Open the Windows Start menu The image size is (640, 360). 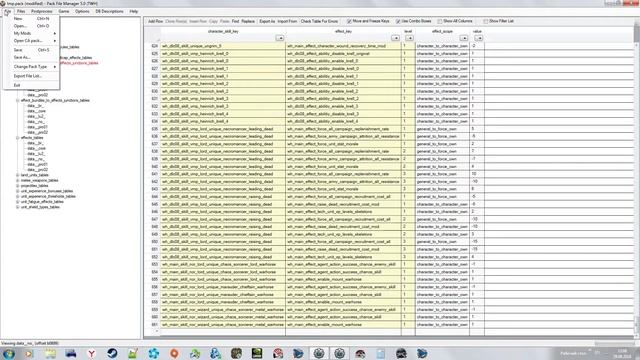tap(9, 353)
